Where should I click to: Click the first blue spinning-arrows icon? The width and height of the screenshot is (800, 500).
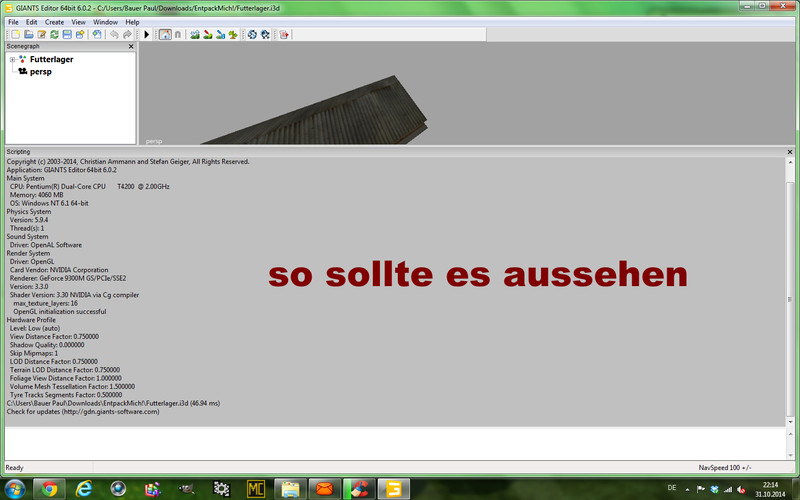coord(252,34)
